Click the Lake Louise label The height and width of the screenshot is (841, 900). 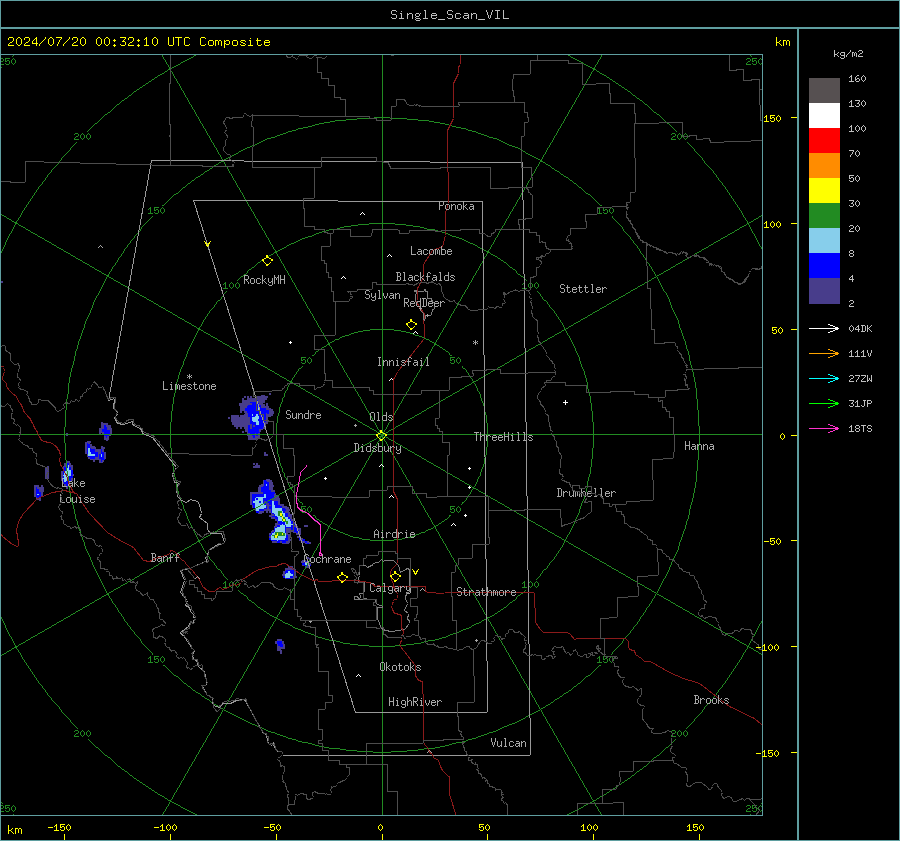(77, 491)
